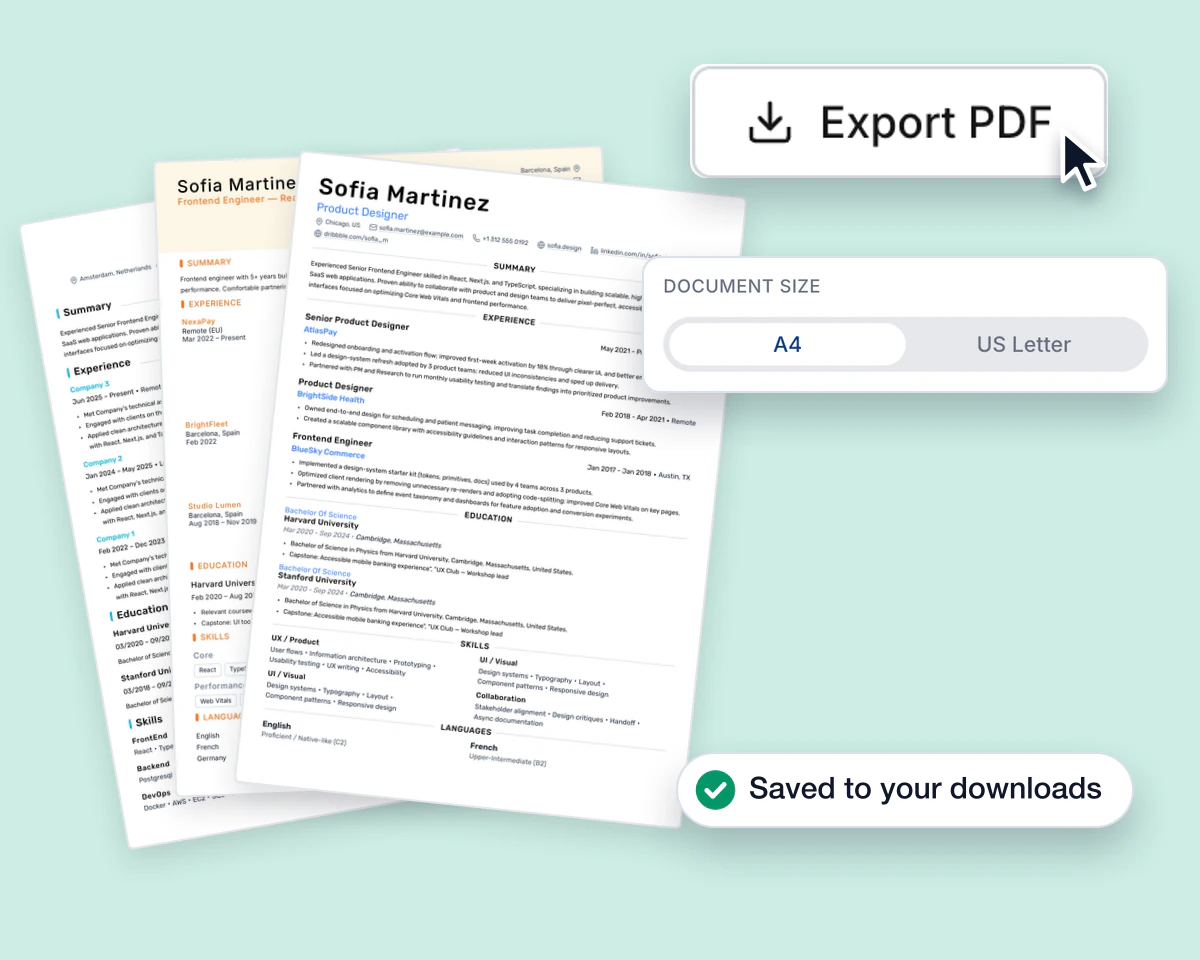Viewport: 1200px width, 960px height.
Task: Click the location pin icon beside Chicago, US
Action: coord(318,222)
